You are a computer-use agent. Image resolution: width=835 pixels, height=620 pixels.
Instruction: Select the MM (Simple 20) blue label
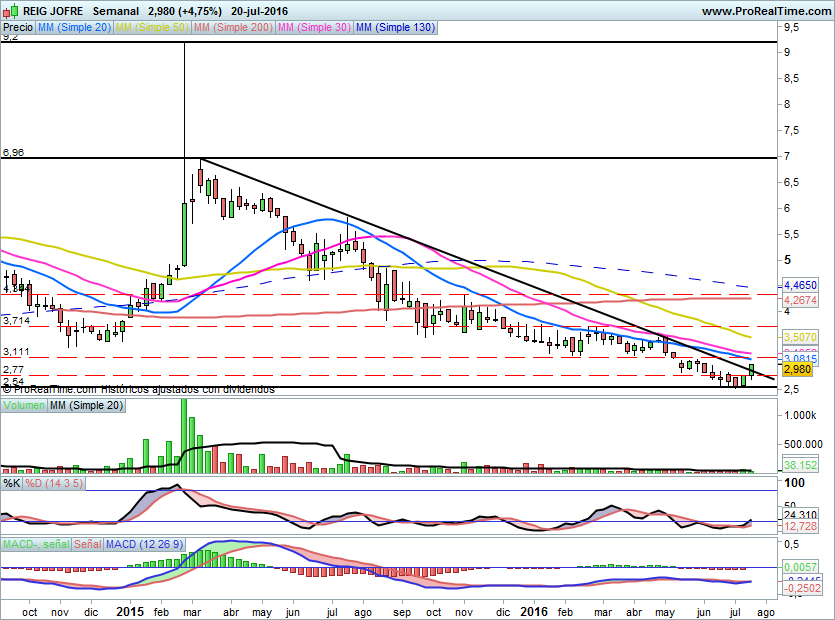[74, 28]
